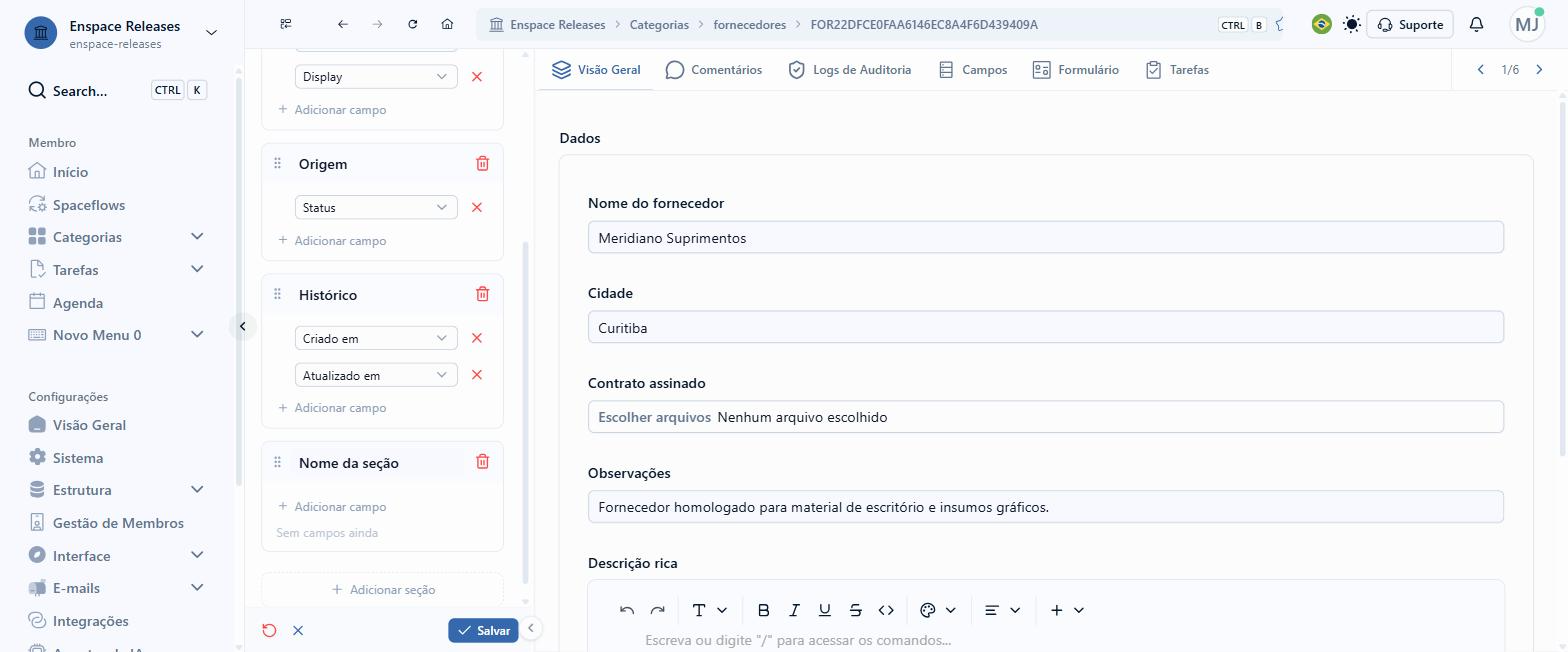Open the Atualizado em field dropdown
The width and height of the screenshot is (1568, 652).
click(x=376, y=375)
